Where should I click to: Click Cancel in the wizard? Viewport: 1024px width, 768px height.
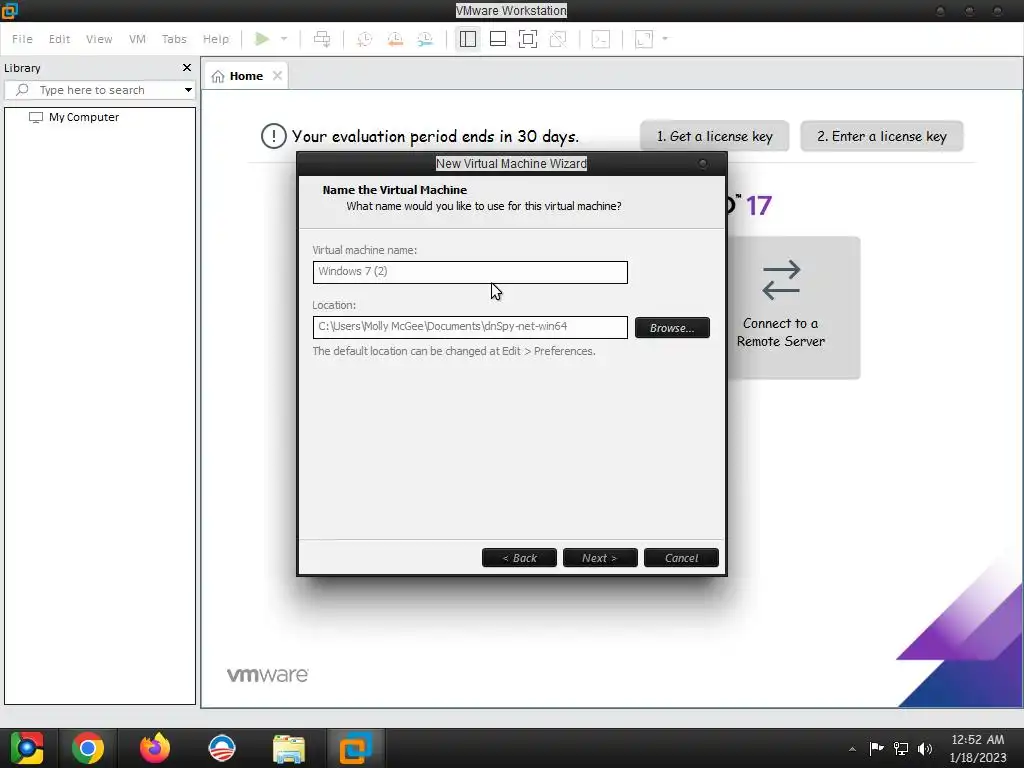point(681,558)
